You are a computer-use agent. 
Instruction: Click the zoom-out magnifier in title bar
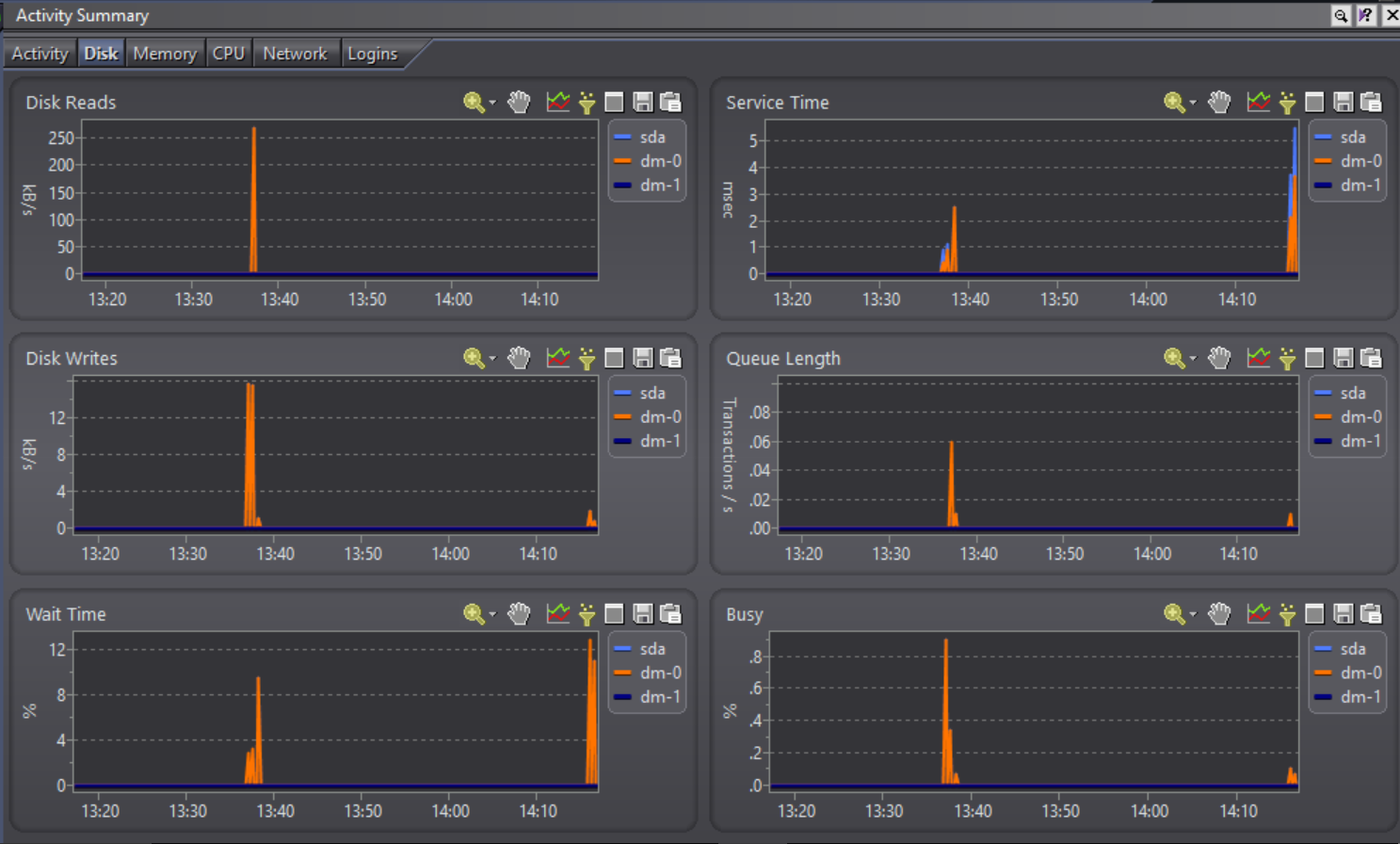tap(1340, 15)
